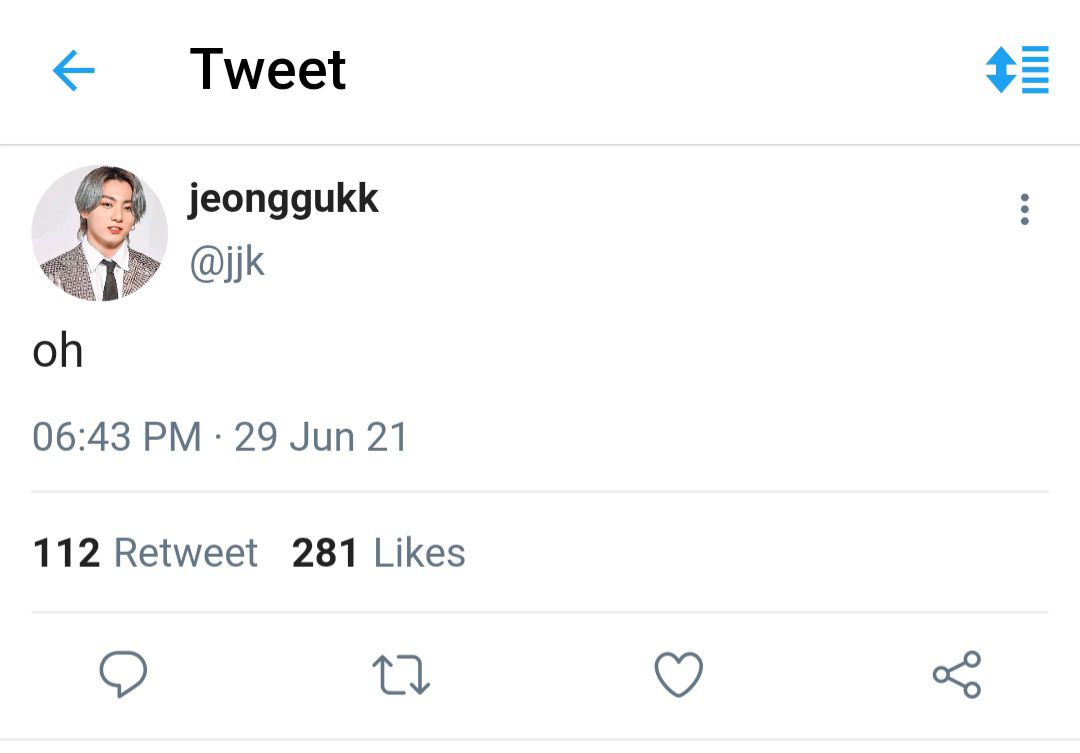This screenshot has width=1080, height=753.
Task: Go back using the blue arrow
Action: click(x=73, y=71)
